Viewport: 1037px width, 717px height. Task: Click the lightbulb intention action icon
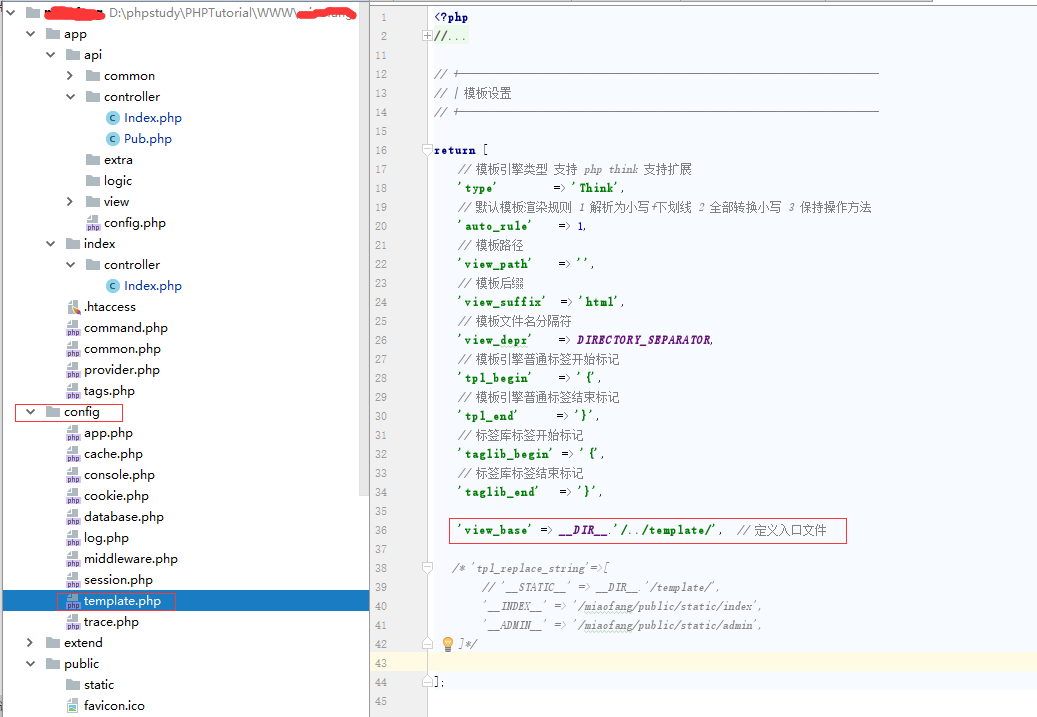tap(447, 644)
